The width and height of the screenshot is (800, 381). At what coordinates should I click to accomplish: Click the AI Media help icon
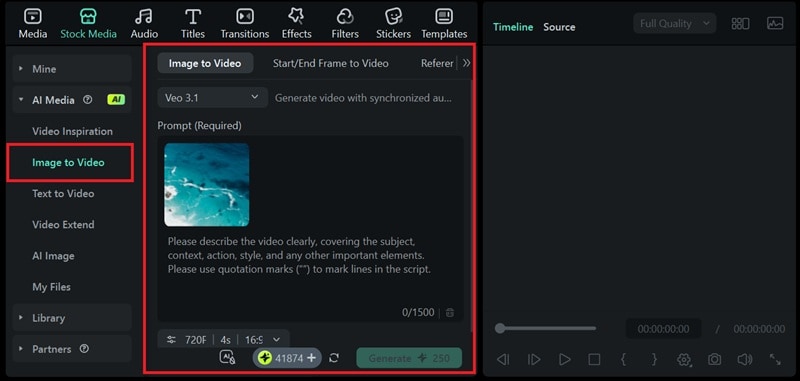[88, 100]
